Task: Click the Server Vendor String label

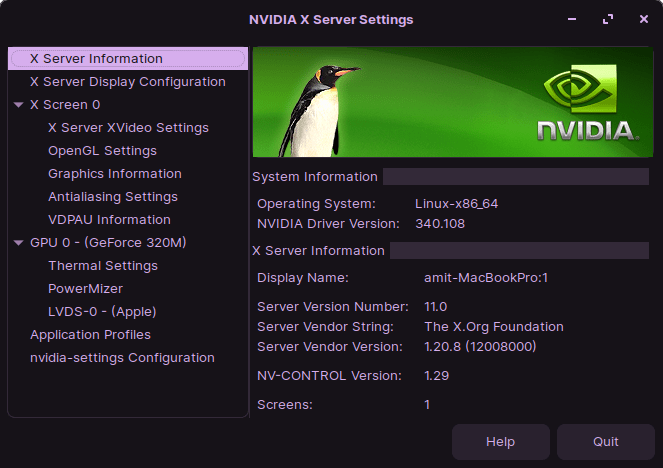Action: tap(325, 327)
